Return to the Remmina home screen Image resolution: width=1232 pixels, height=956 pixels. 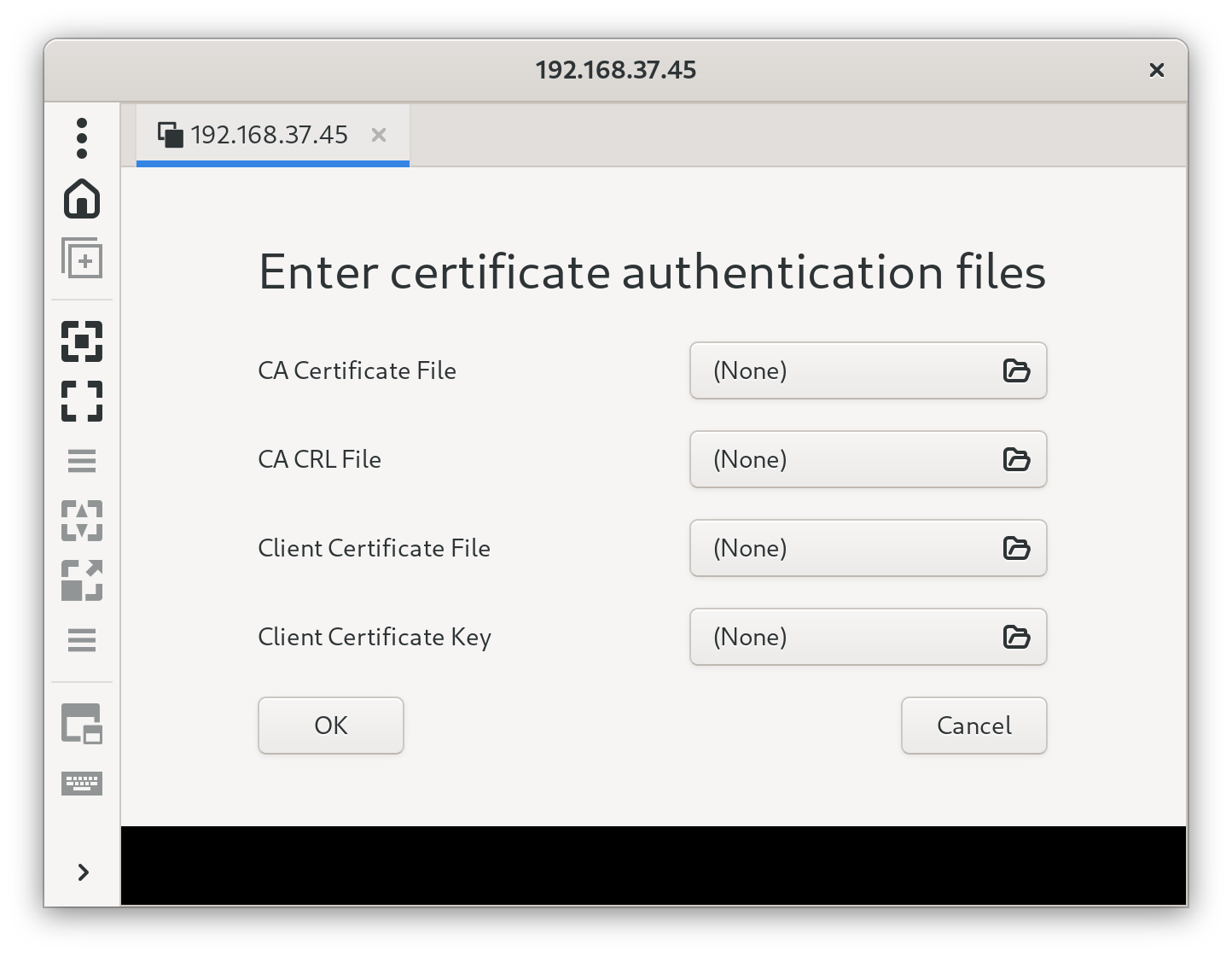tap(82, 200)
